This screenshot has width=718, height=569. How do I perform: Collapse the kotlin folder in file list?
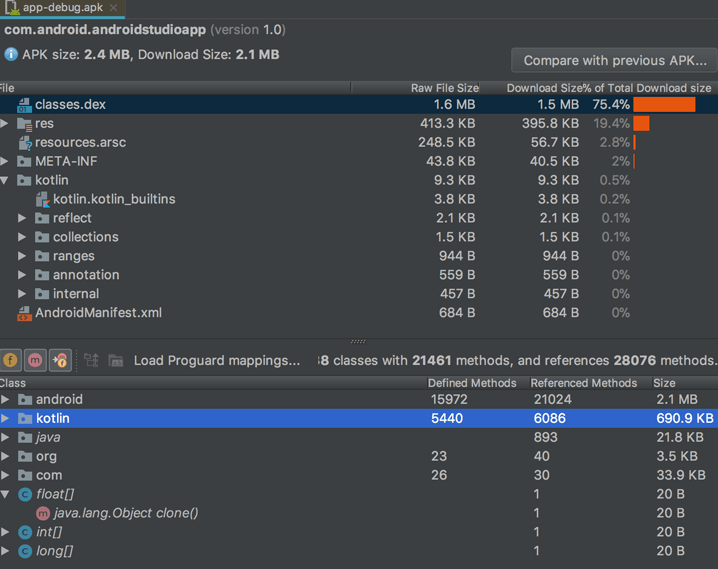[x=5, y=180]
